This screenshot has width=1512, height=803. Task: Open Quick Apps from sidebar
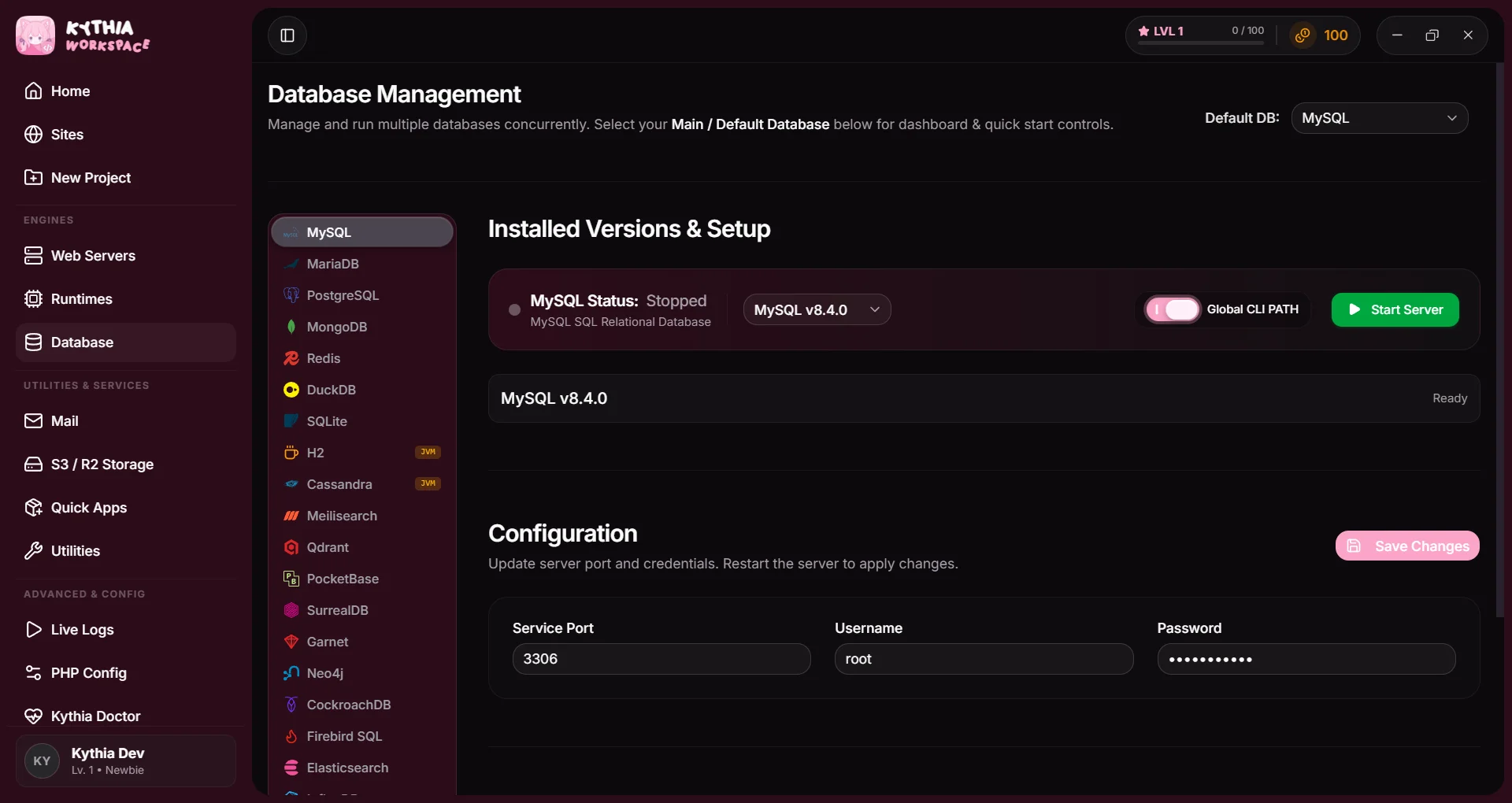(126, 508)
